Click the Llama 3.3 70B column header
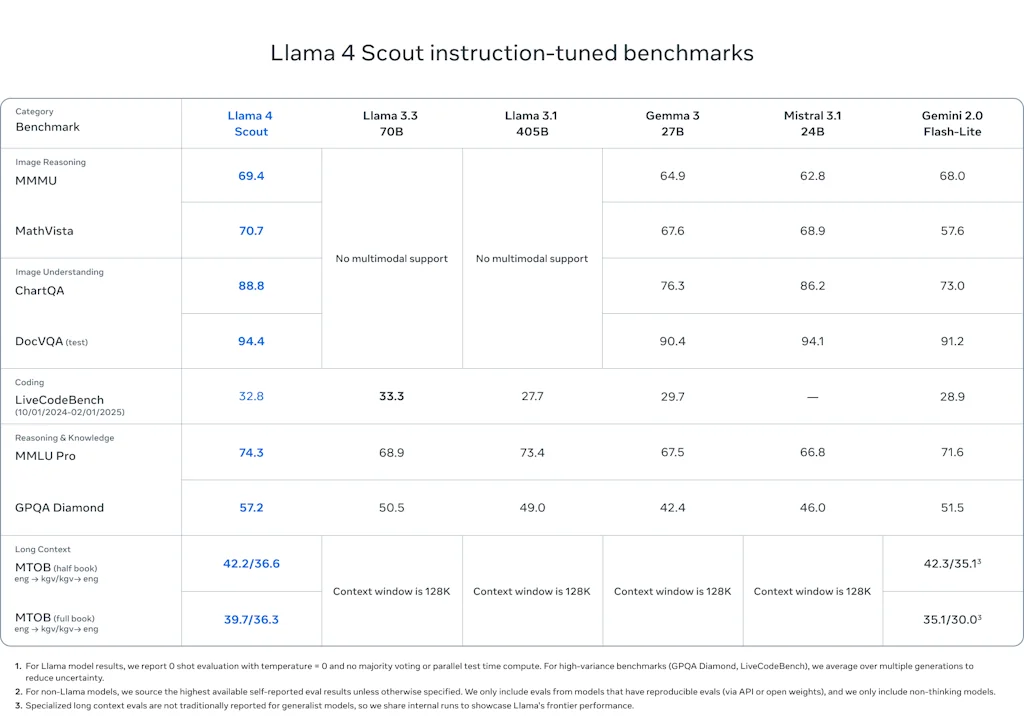 tap(391, 123)
